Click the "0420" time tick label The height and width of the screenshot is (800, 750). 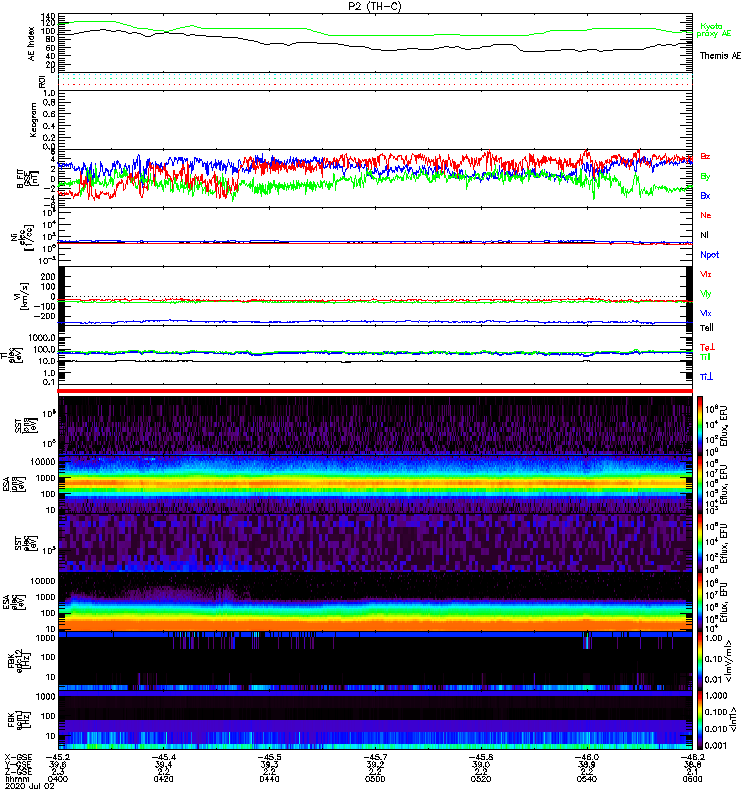tap(163, 779)
